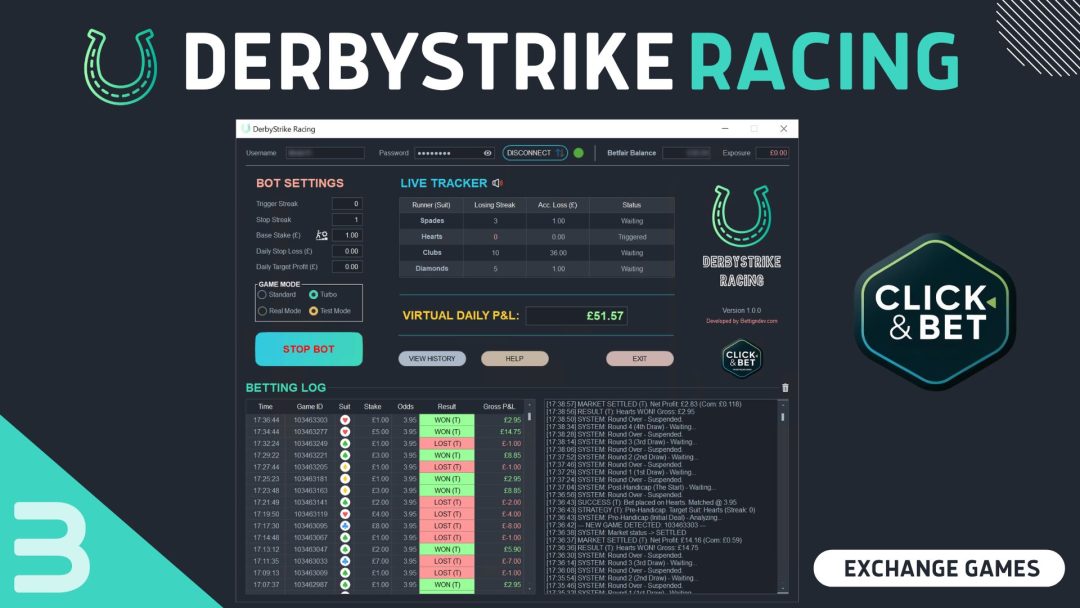Image resolution: width=1080 pixels, height=608 pixels.
Task: Open the HELP button
Action: tap(515, 359)
